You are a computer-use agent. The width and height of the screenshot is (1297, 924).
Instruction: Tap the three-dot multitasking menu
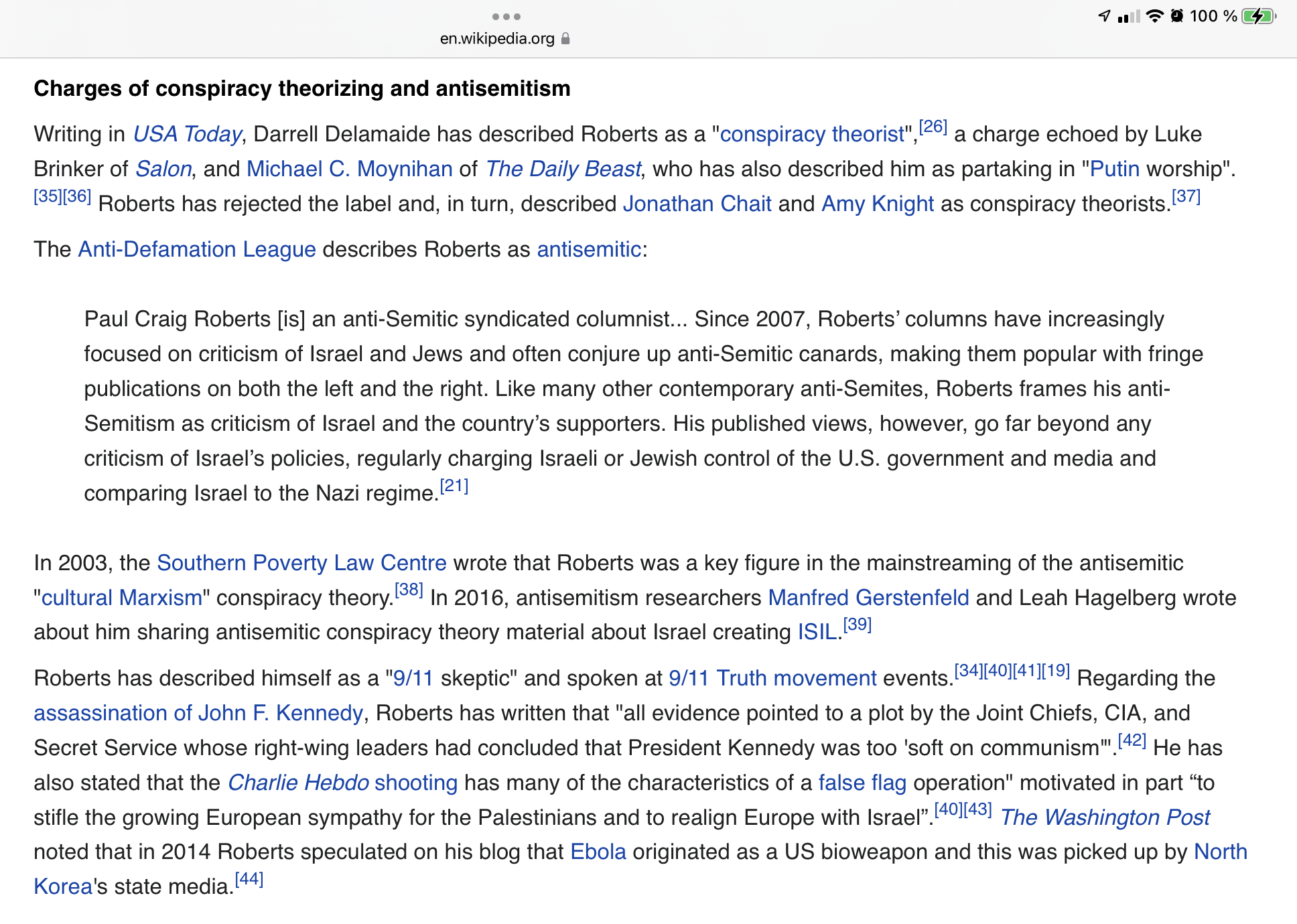[506, 17]
